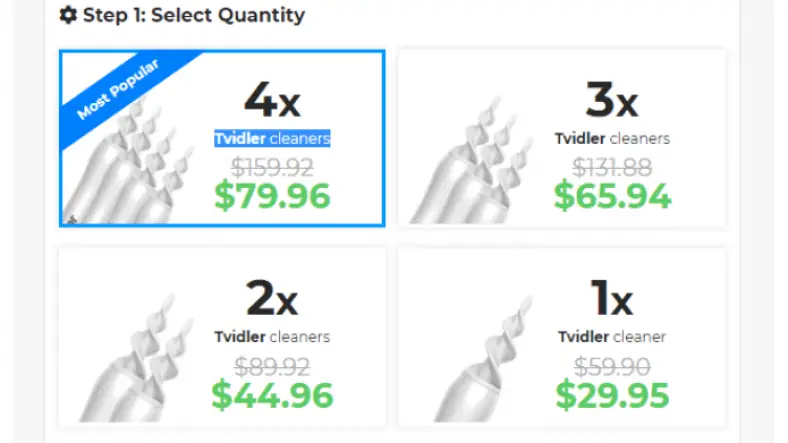Click the crossed-out $89.92 price
The image size is (788, 443).
tap(272, 365)
